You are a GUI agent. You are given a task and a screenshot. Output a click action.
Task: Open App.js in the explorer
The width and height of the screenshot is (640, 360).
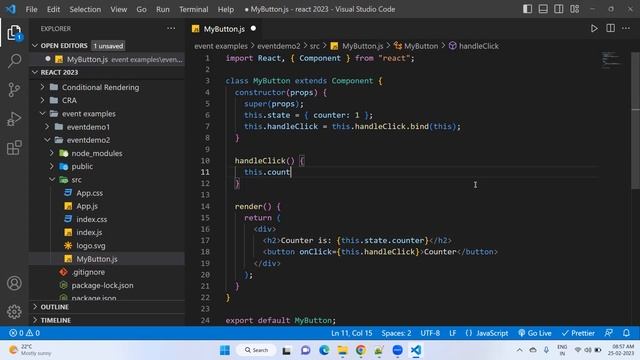[87, 206]
